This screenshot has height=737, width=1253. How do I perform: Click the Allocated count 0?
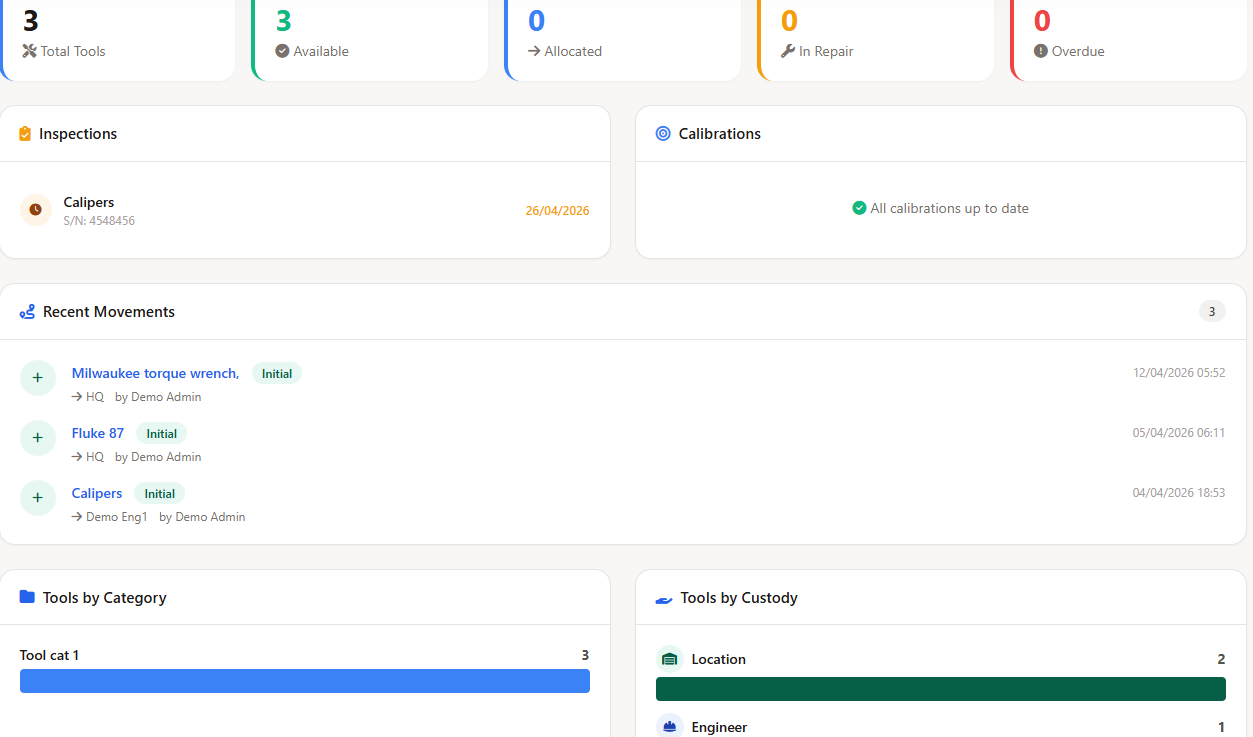(537, 21)
